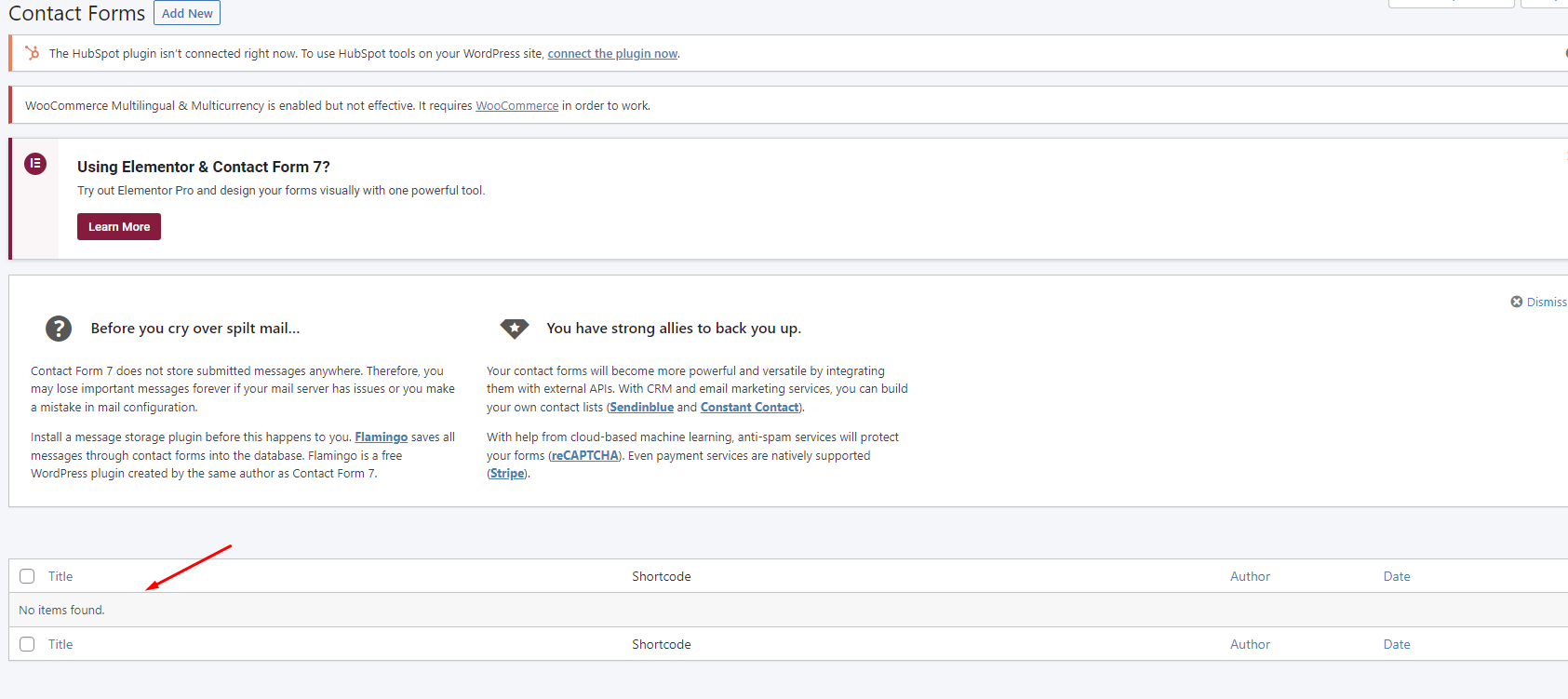Click the Learn More button
The width and height of the screenshot is (1568, 699).
[x=119, y=227]
